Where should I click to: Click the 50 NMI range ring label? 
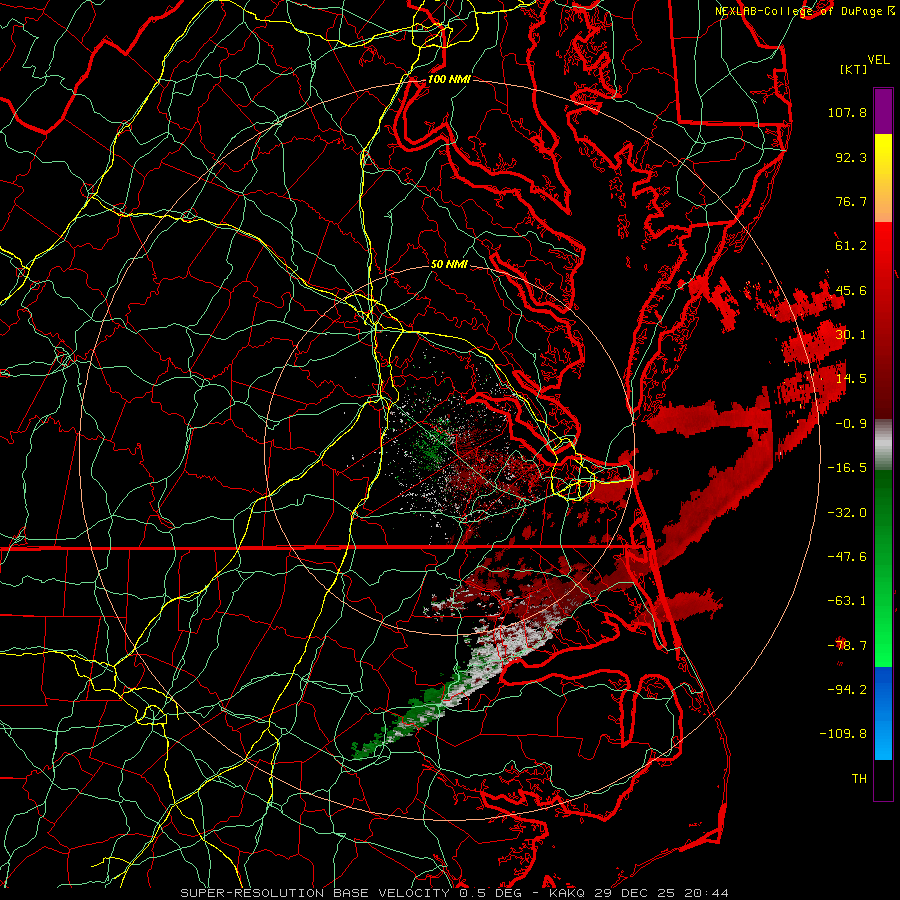(449, 265)
